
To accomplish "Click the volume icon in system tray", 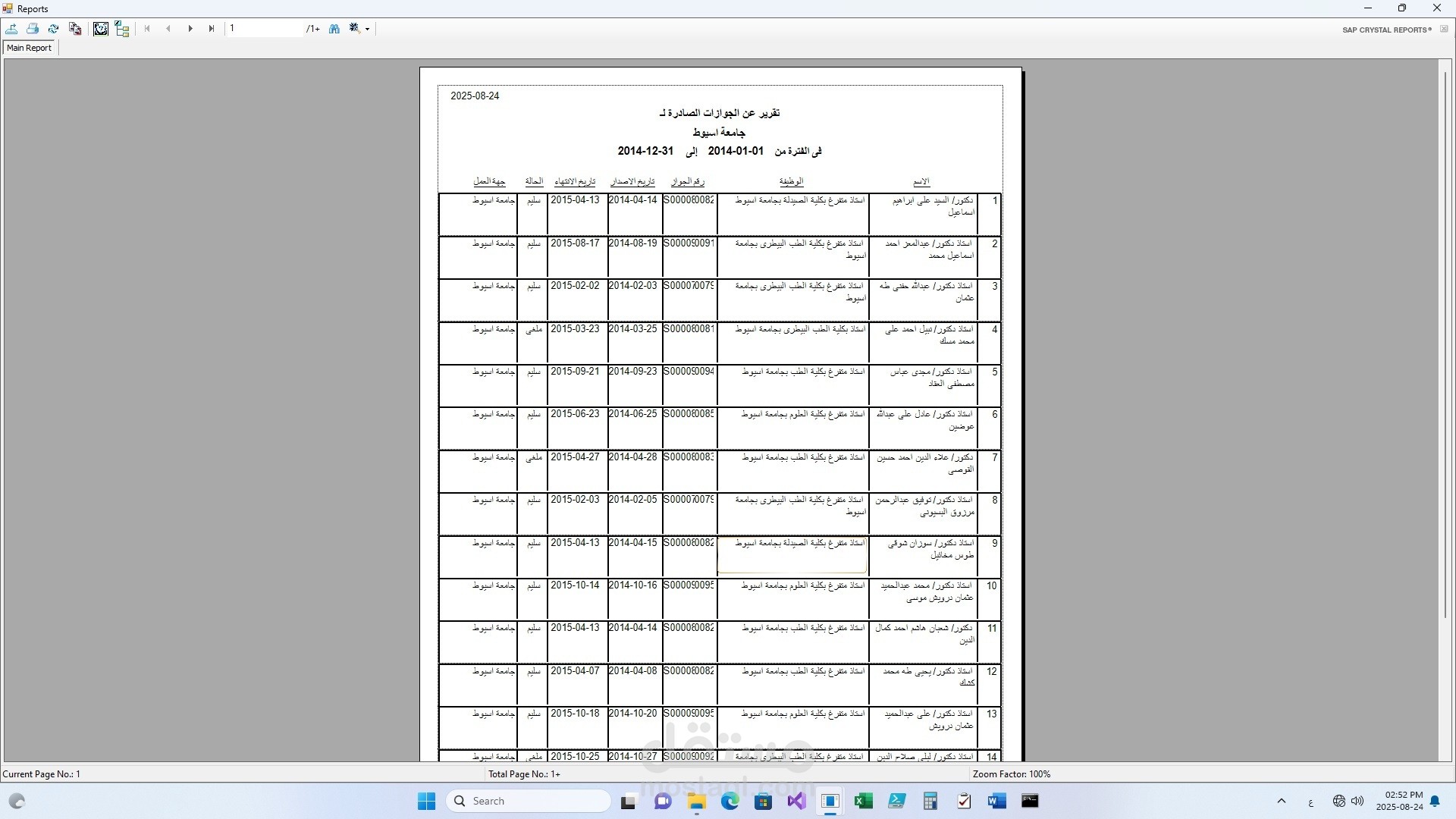I will pos(1357,801).
